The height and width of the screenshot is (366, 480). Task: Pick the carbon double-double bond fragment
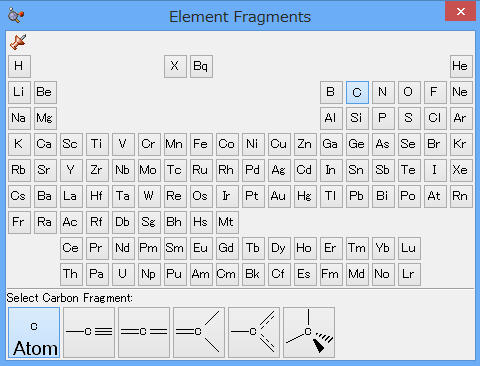click(x=144, y=332)
